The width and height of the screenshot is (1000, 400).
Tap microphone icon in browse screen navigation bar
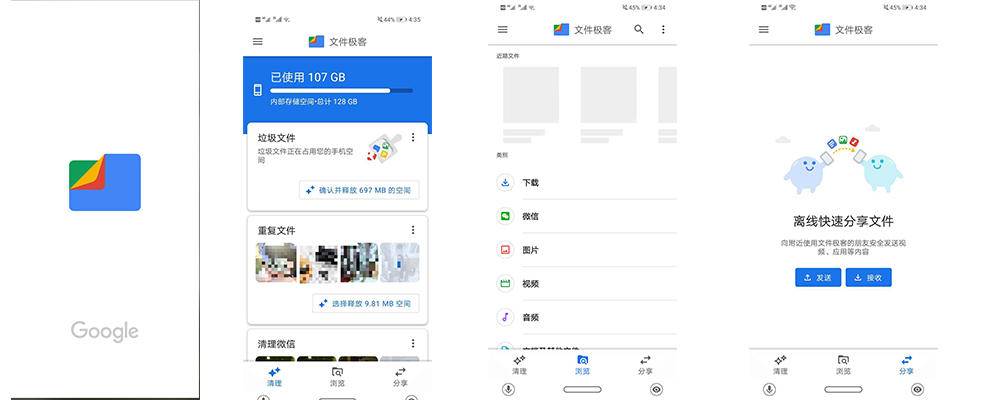coord(508,389)
